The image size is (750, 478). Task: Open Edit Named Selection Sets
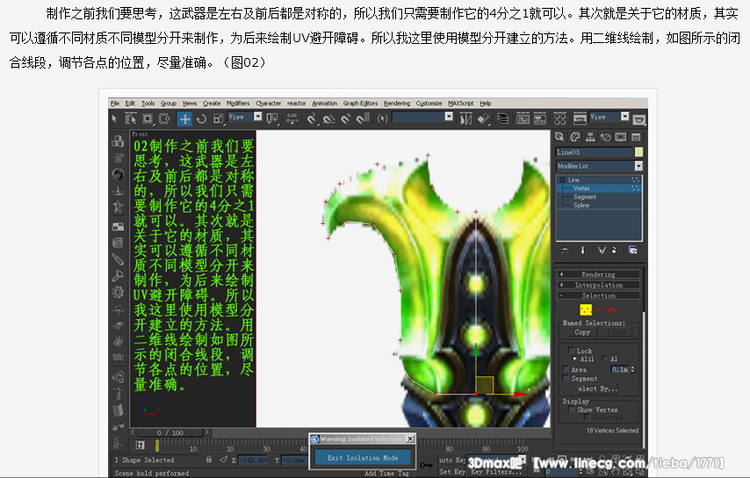(x=383, y=118)
